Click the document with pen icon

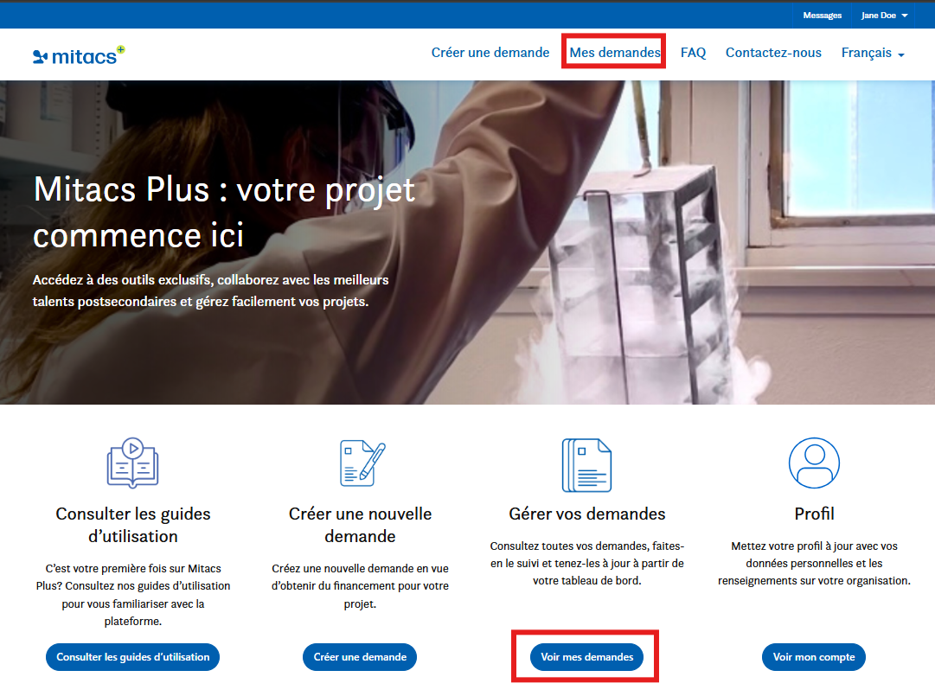[362, 464]
